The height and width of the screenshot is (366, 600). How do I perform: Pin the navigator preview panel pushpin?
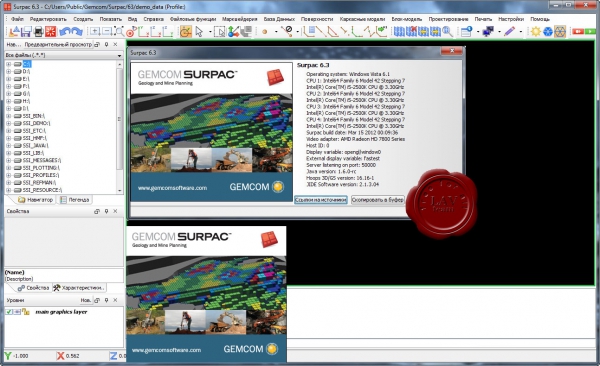[x=106, y=44]
